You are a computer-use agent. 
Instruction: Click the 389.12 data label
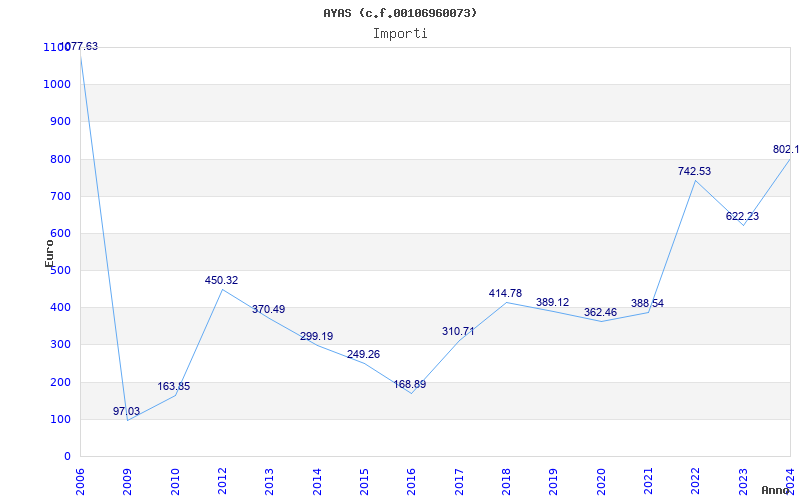coord(552,303)
